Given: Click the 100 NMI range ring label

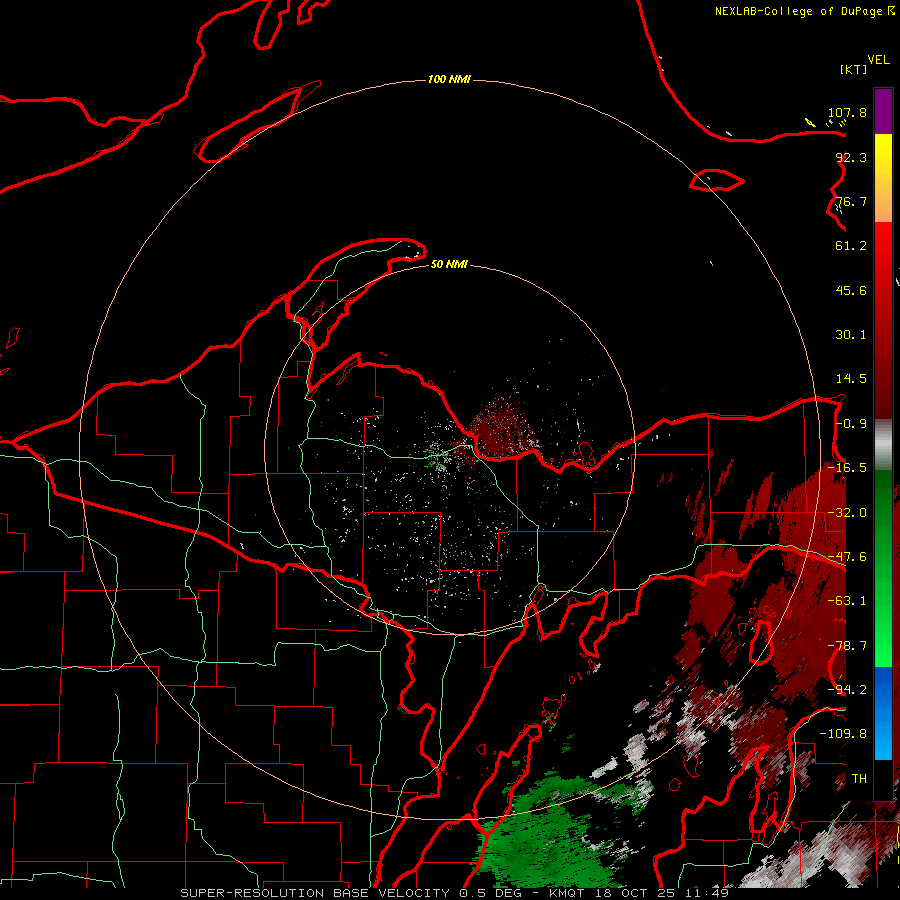Looking at the screenshot, I should click(449, 79).
